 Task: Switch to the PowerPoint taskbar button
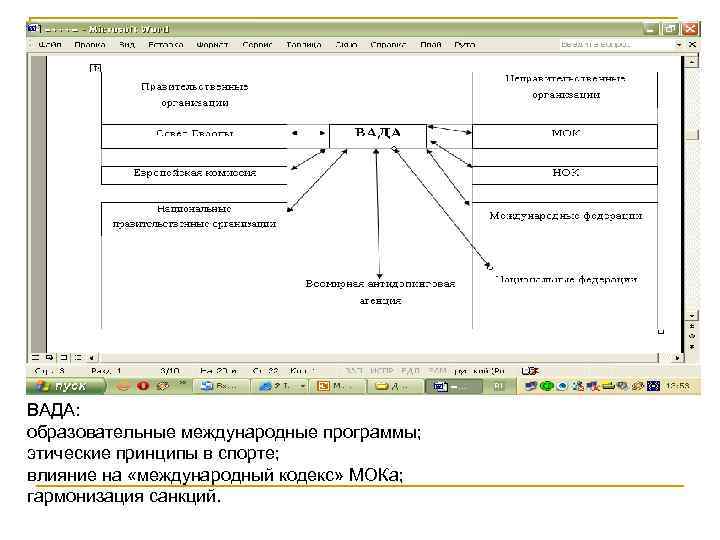(338, 387)
